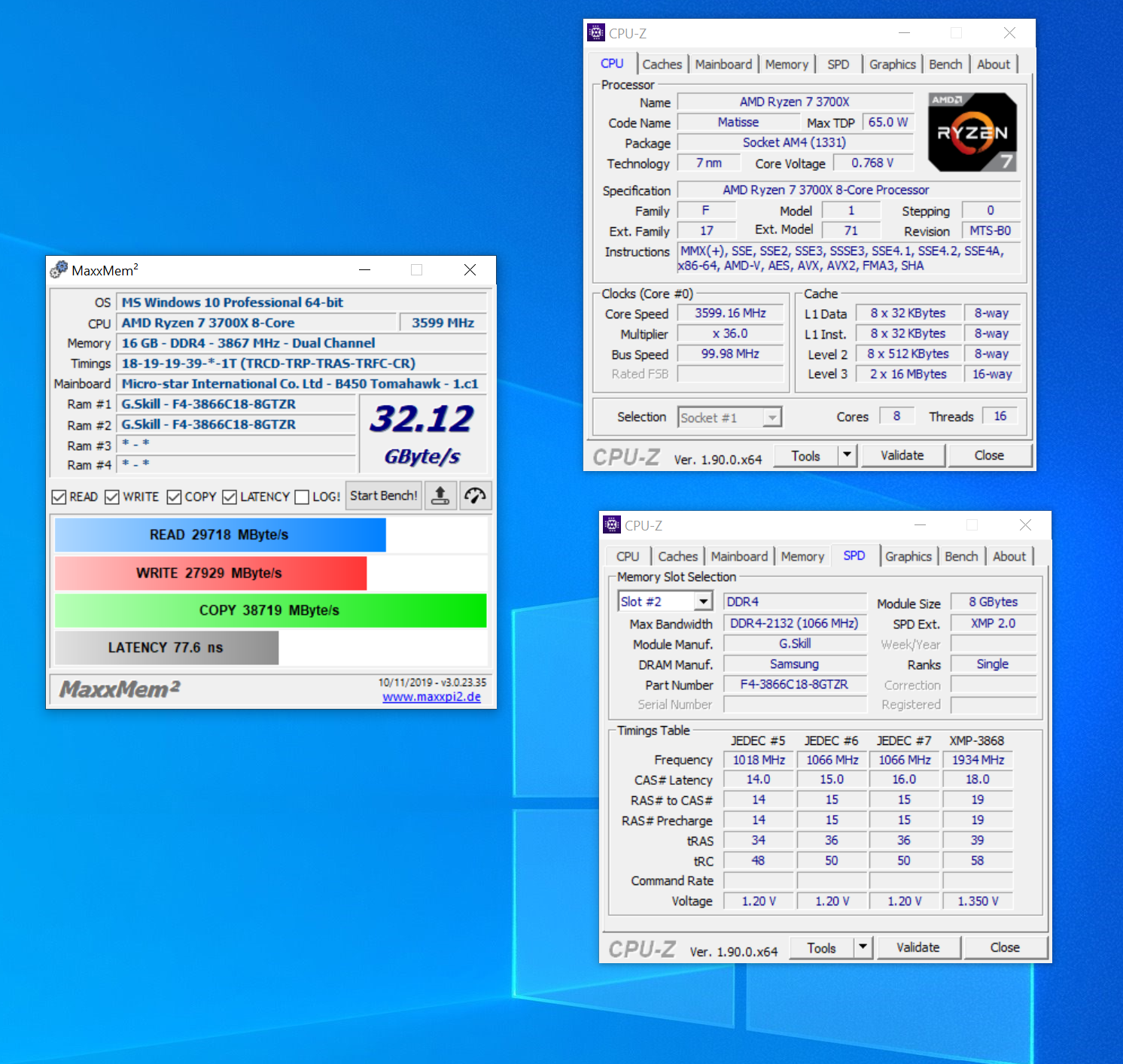Select the CPU tab in CPU tab window

pyautogui.click(x=612, y=64)
